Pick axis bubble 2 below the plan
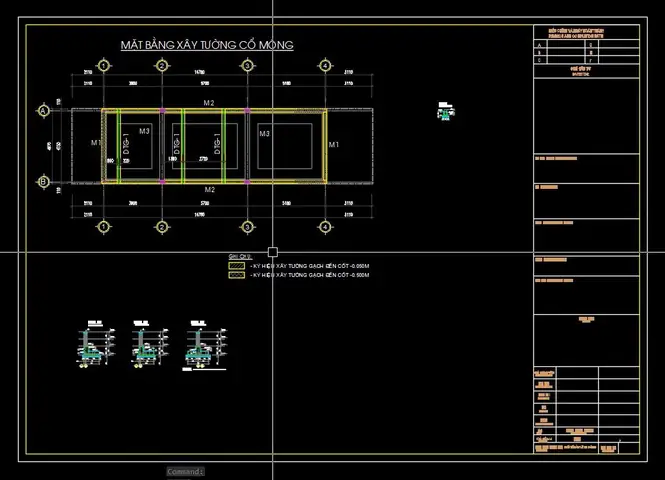The image size is (665, 480). coord(162,227)
